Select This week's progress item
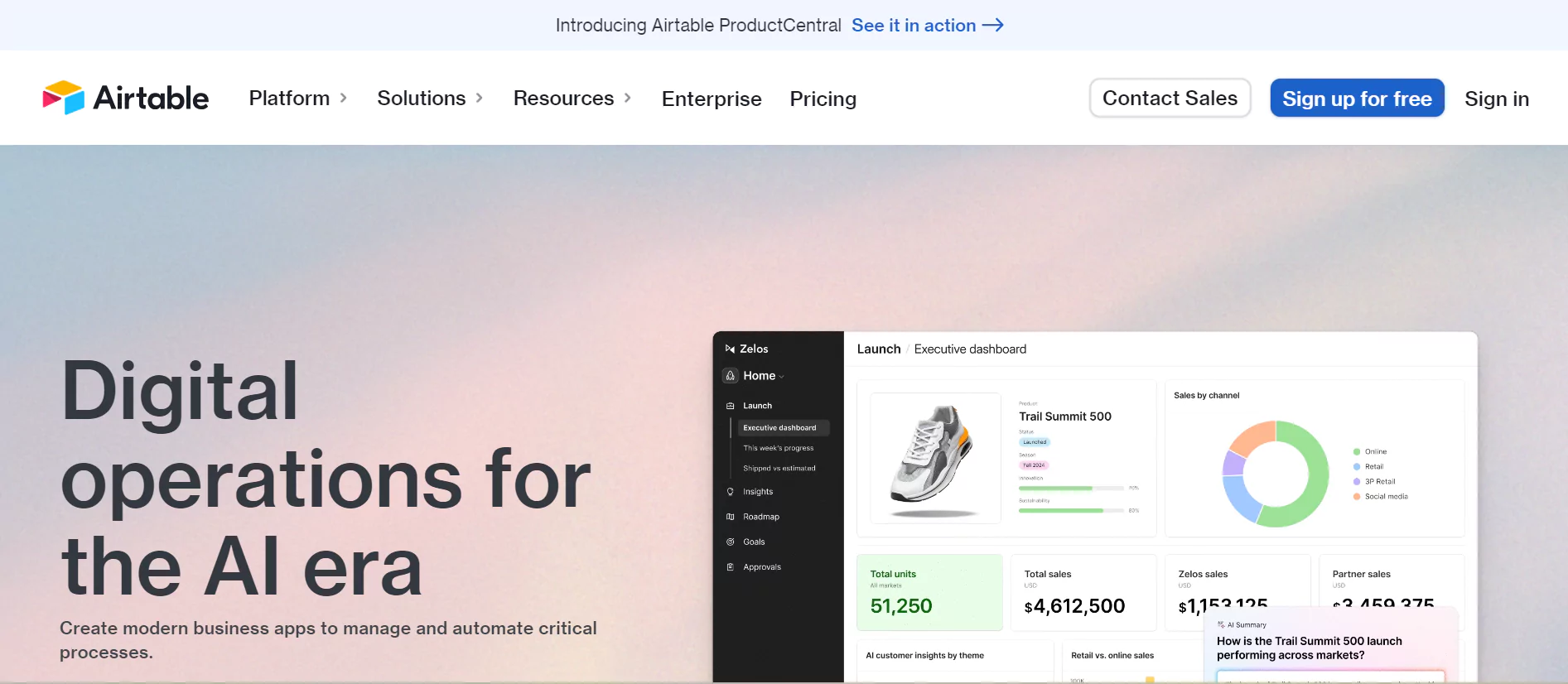Image resolution: width=1568 pixels, height=684 pixels. click(778, 448)
